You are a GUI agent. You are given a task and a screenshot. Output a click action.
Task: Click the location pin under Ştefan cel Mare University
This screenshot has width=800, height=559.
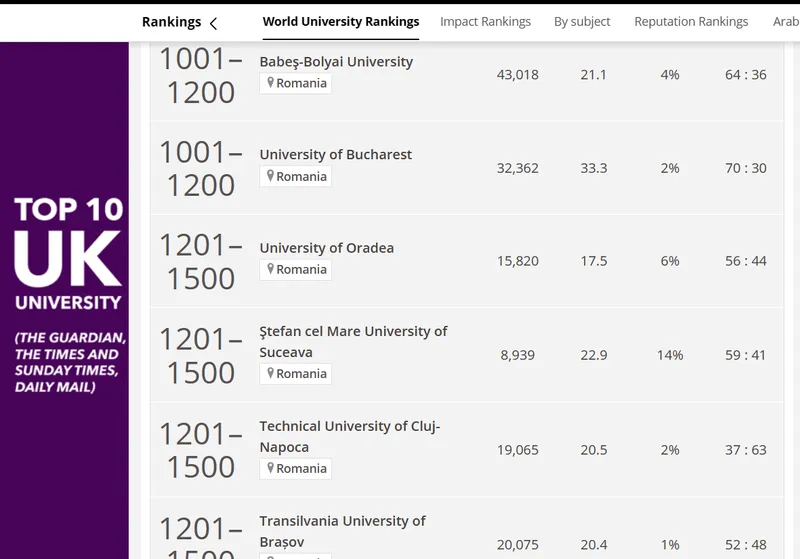(269, 373)
